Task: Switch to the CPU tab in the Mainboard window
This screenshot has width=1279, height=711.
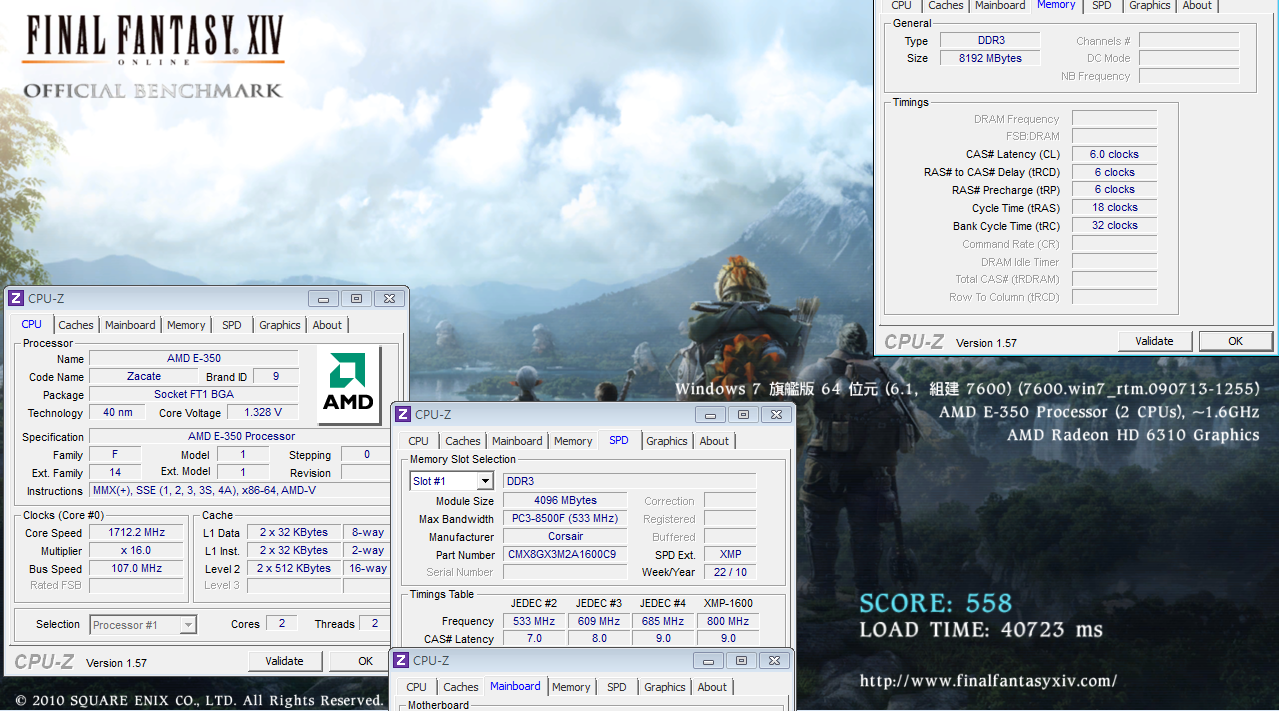Action: point(417,687)
